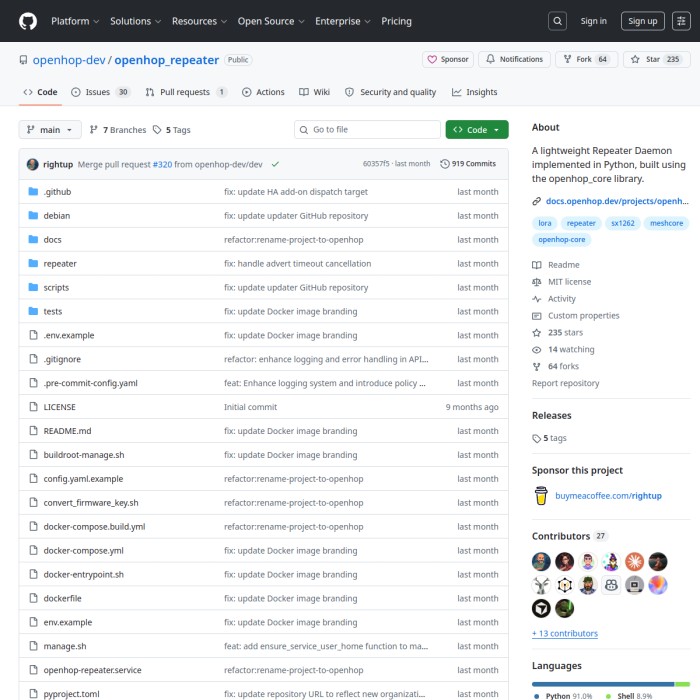Open 'fix: handle advert timeout cancellation' commit
This screenshot has height=700, width=700.
[297, 264]
